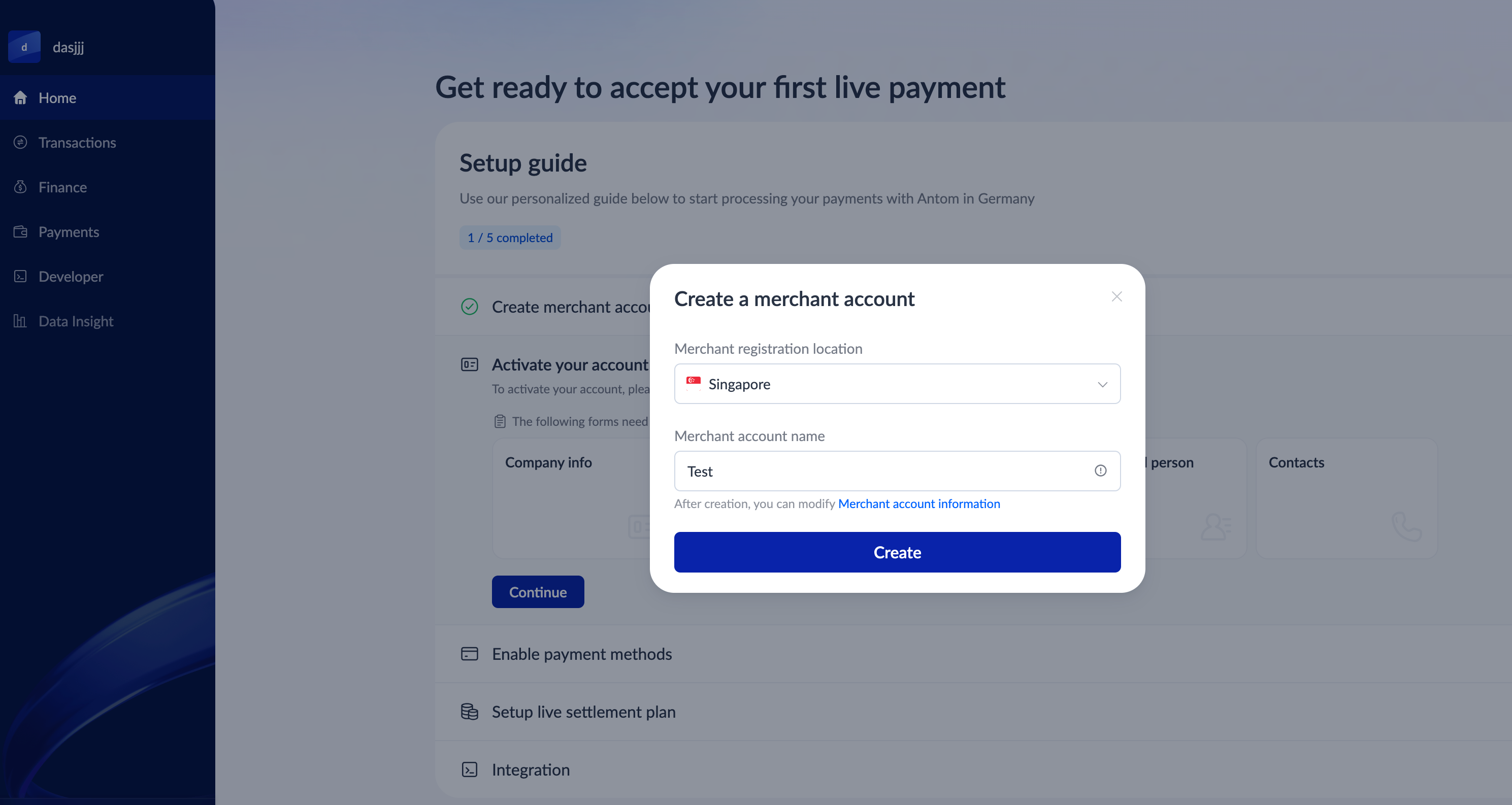Open Transactions from the sidebar
The width and height of the screenshot is (1512, 805).
[x=77, y=143]
